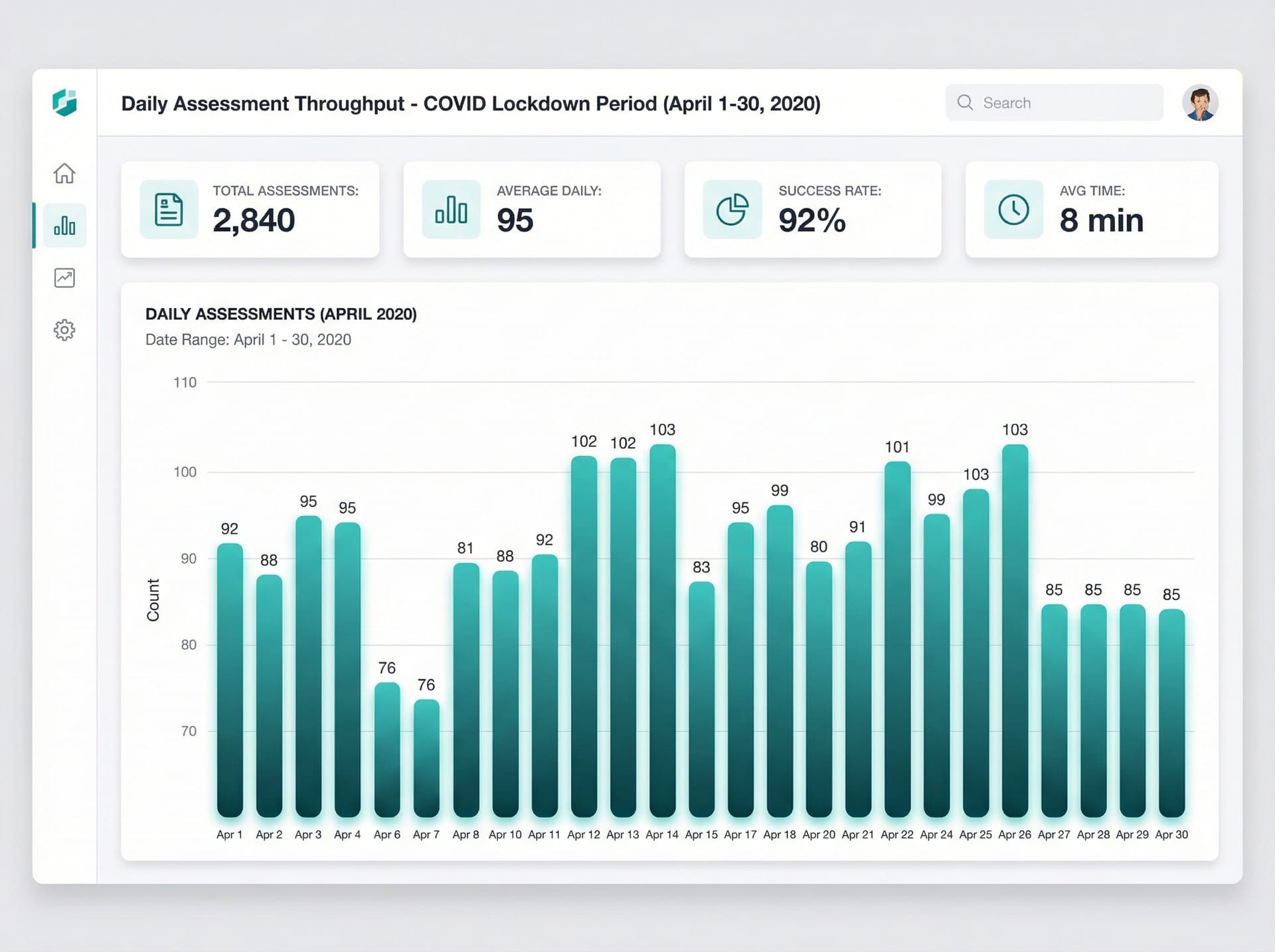Click the Apr 22 bar labeled 101
Image resolution: width=1275 pixels, height=952 pixels.
(897, 637)
